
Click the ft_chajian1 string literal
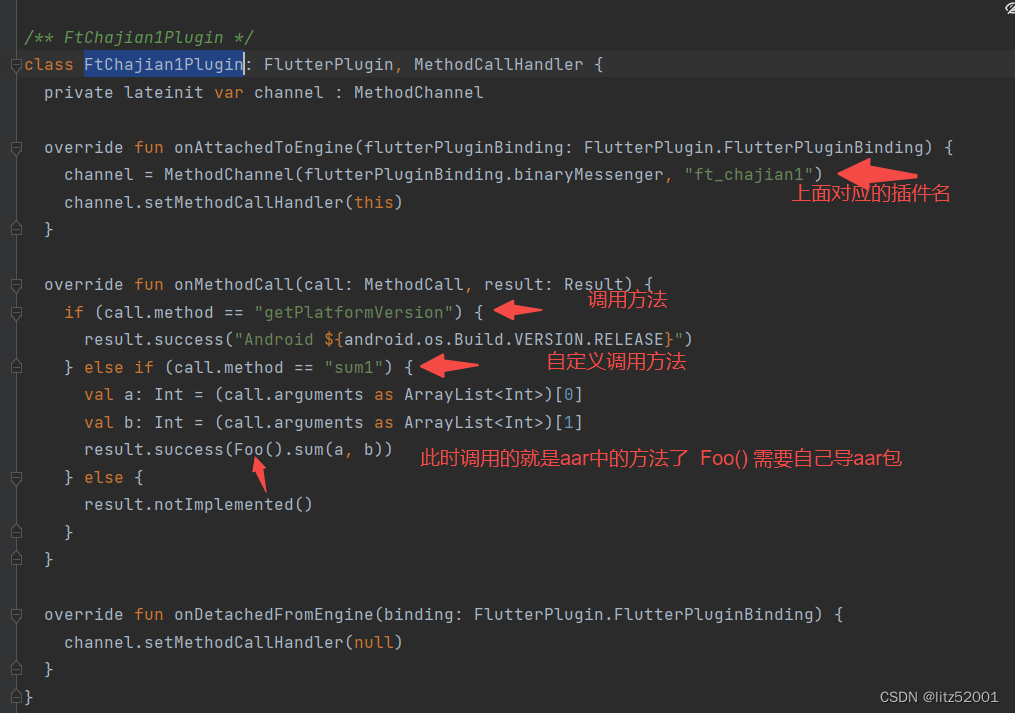click(747, 174)
